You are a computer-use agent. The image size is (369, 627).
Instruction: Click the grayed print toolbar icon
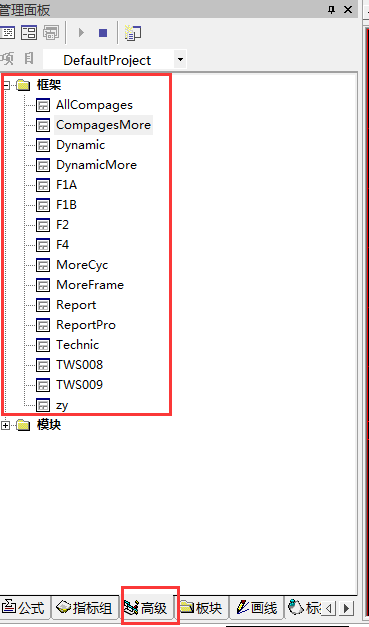coord(51,33)
